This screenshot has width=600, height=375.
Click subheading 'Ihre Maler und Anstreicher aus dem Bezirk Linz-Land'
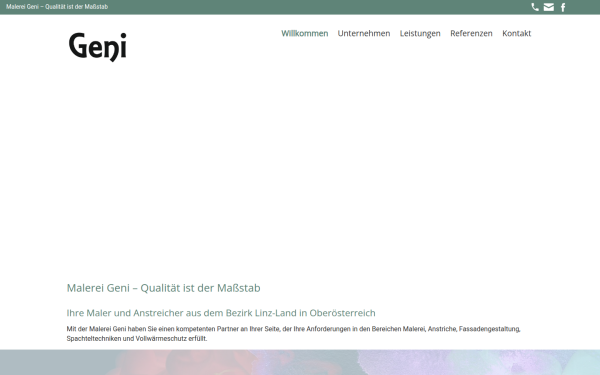point(180,313)
